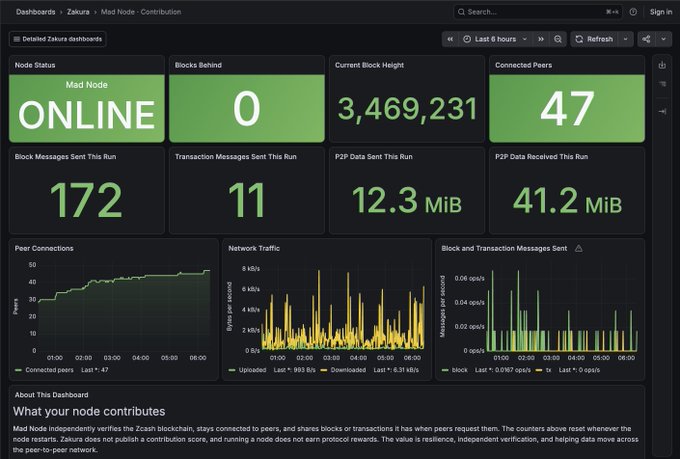Click P2P Data Sent This Run title
The height and width of the screenshot is (459, 680).
tap(373, 157)
